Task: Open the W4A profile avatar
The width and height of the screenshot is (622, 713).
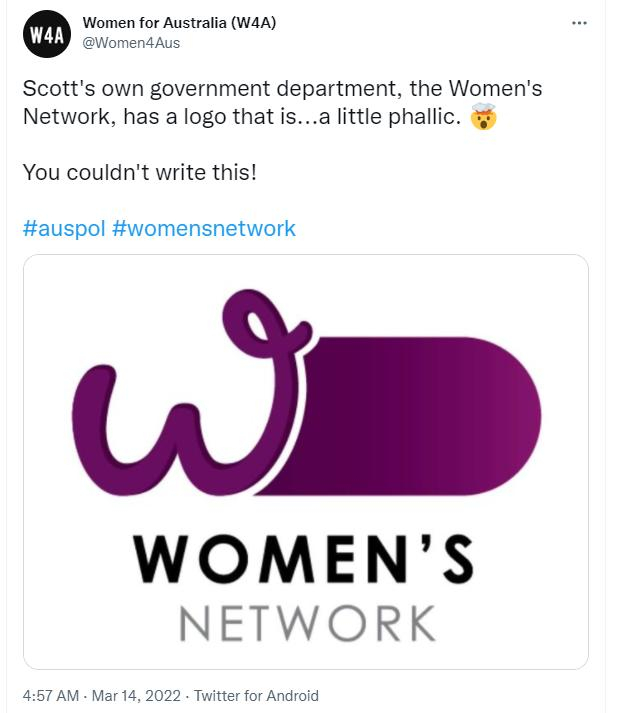Action: [46, 35]
